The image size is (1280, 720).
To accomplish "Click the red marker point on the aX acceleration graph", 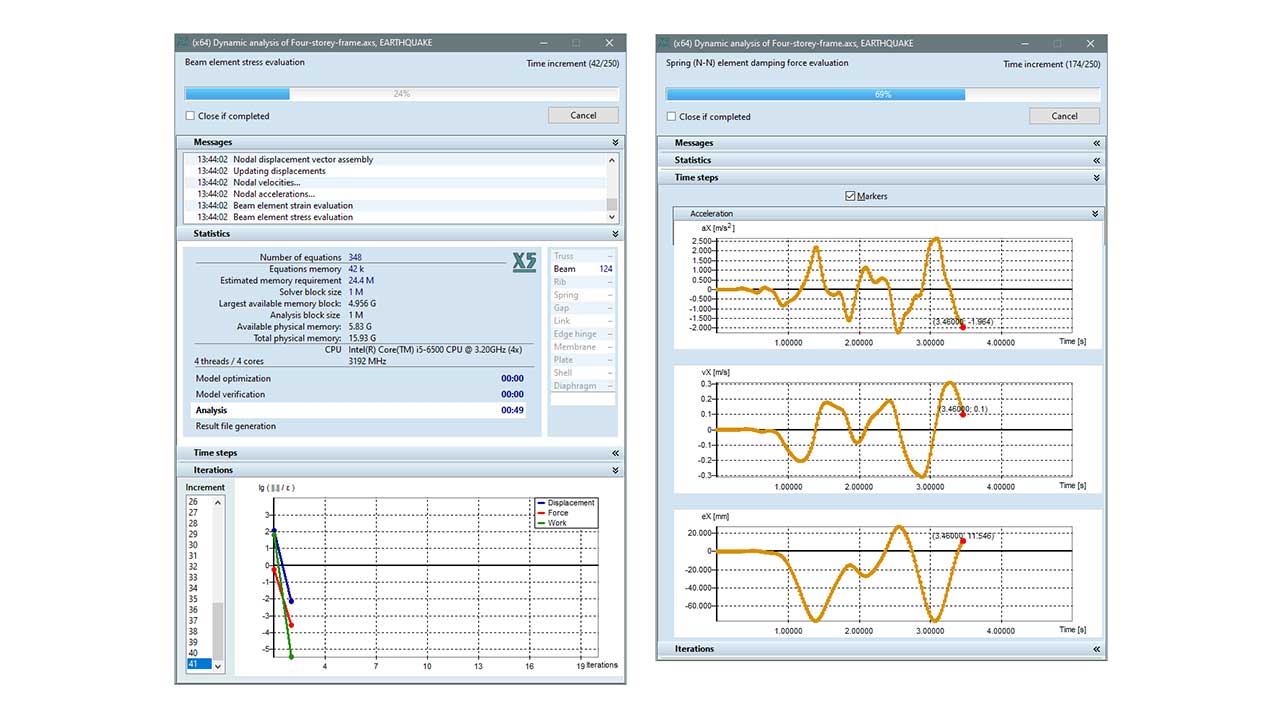I will pos(961,325).
